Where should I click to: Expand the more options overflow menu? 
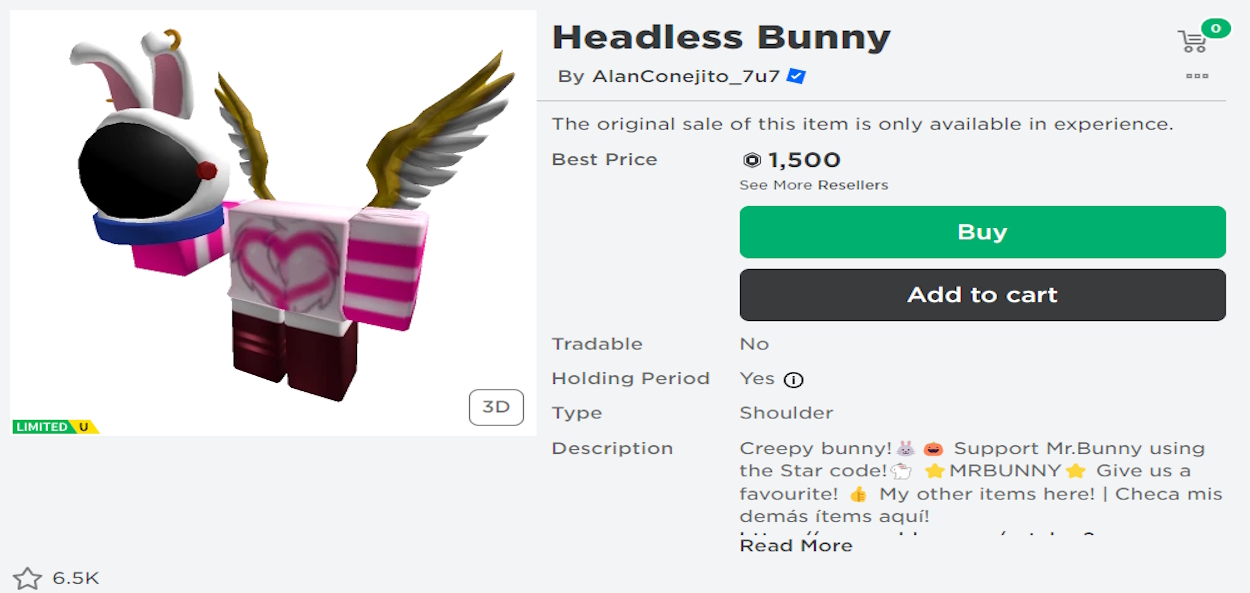[1197, 75]
